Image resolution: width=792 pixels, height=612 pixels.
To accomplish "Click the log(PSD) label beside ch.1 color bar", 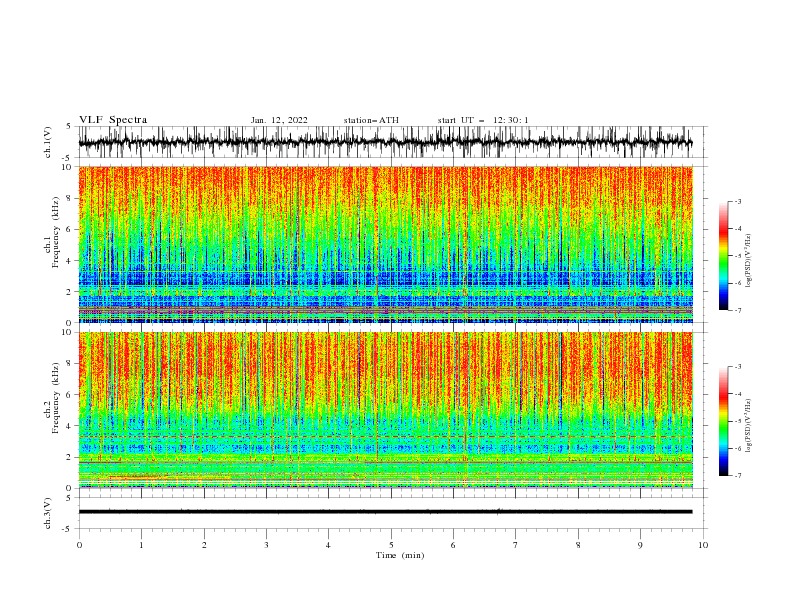I will (x=748, y=261).
